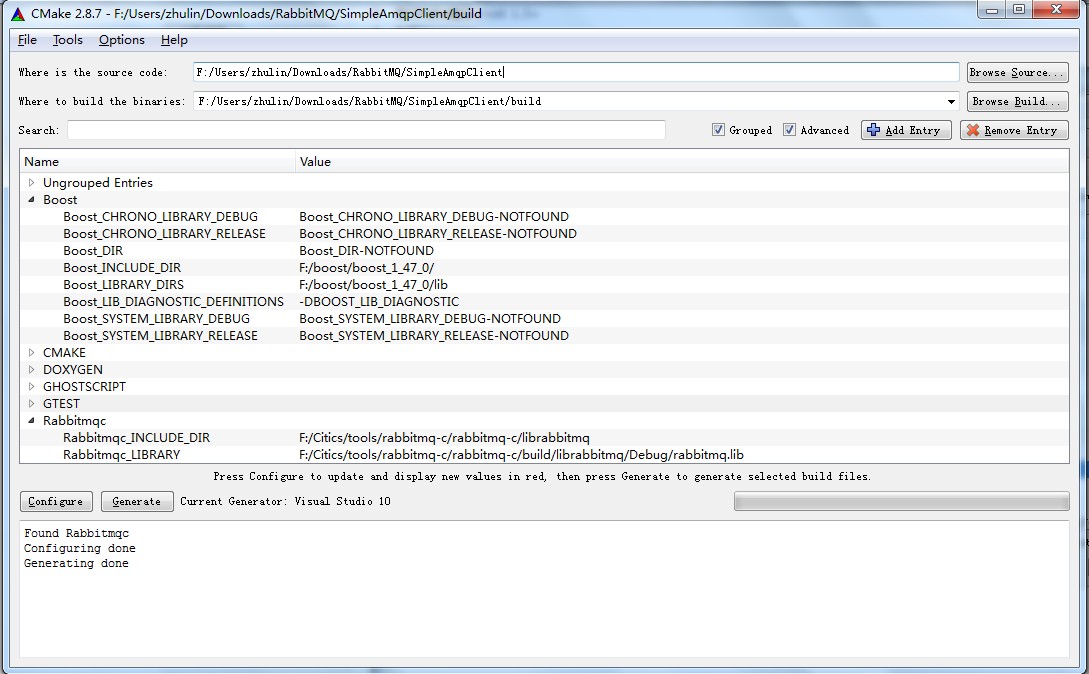Screen dimensions: 1089x674
Task: Expand the DOXYGEN group
Action: click(x=31, y=370)
